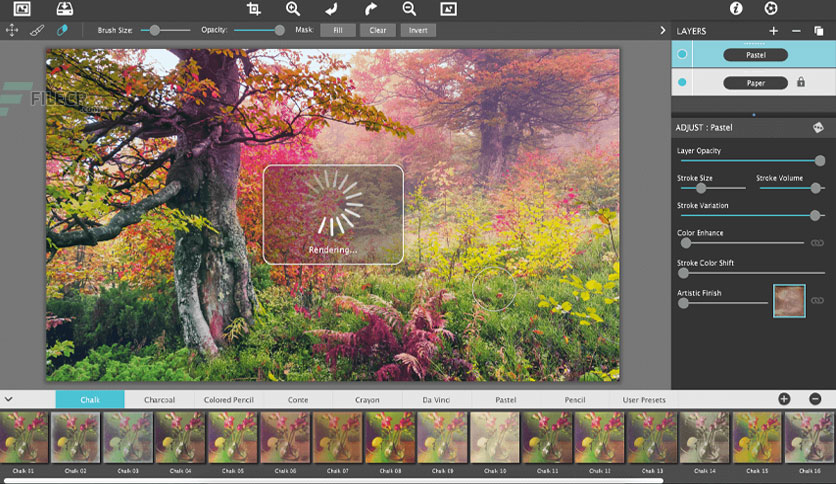Viewport: 836px width, 484px height.
Task: Duplicate the current layer
Action: (x=818, y=31)
